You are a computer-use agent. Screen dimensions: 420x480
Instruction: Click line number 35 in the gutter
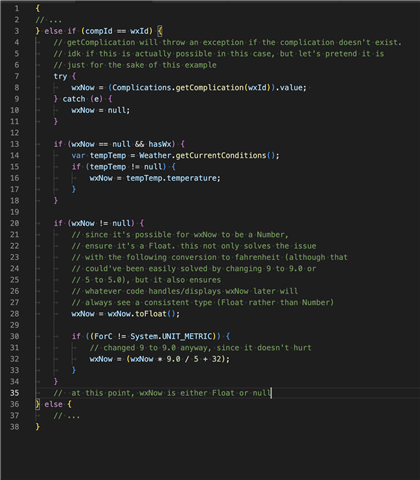[14, 393]
